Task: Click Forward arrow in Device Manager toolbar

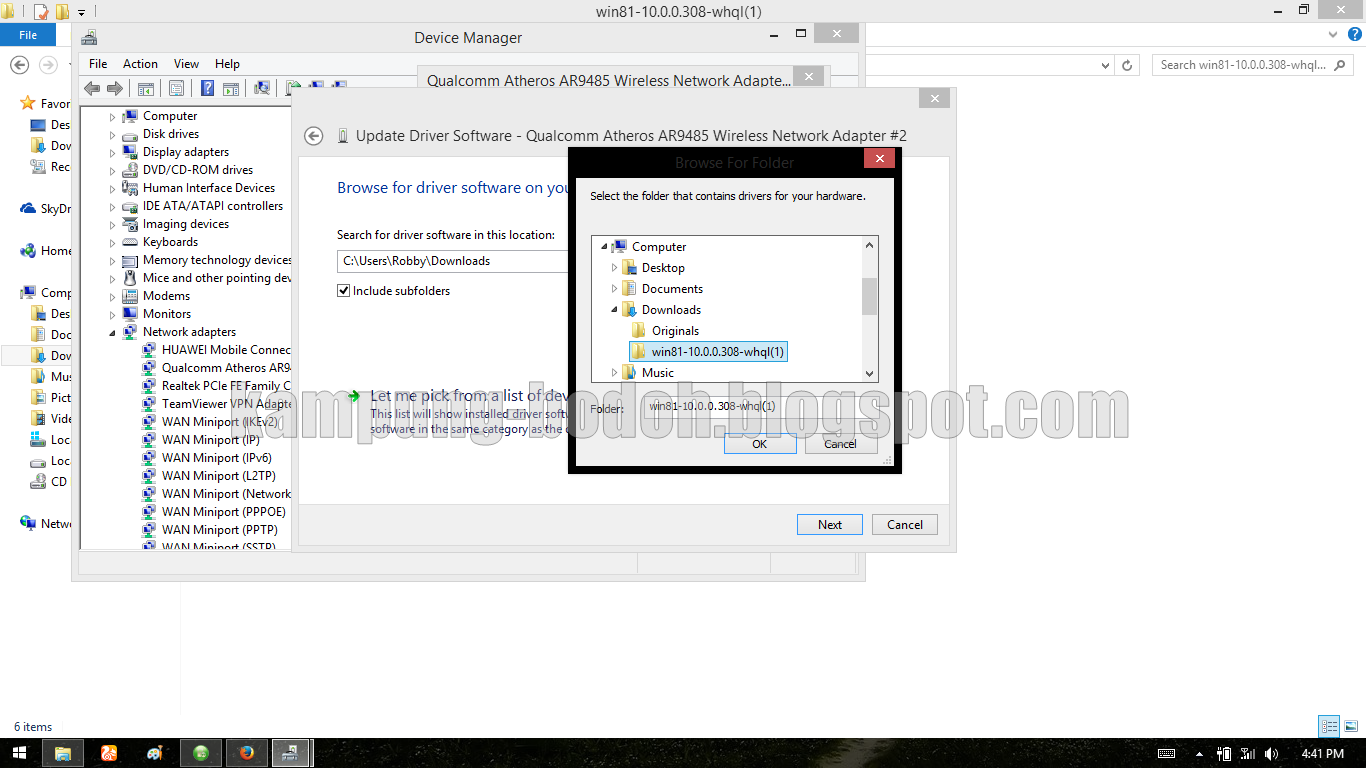Action: (x=115, y=88)
